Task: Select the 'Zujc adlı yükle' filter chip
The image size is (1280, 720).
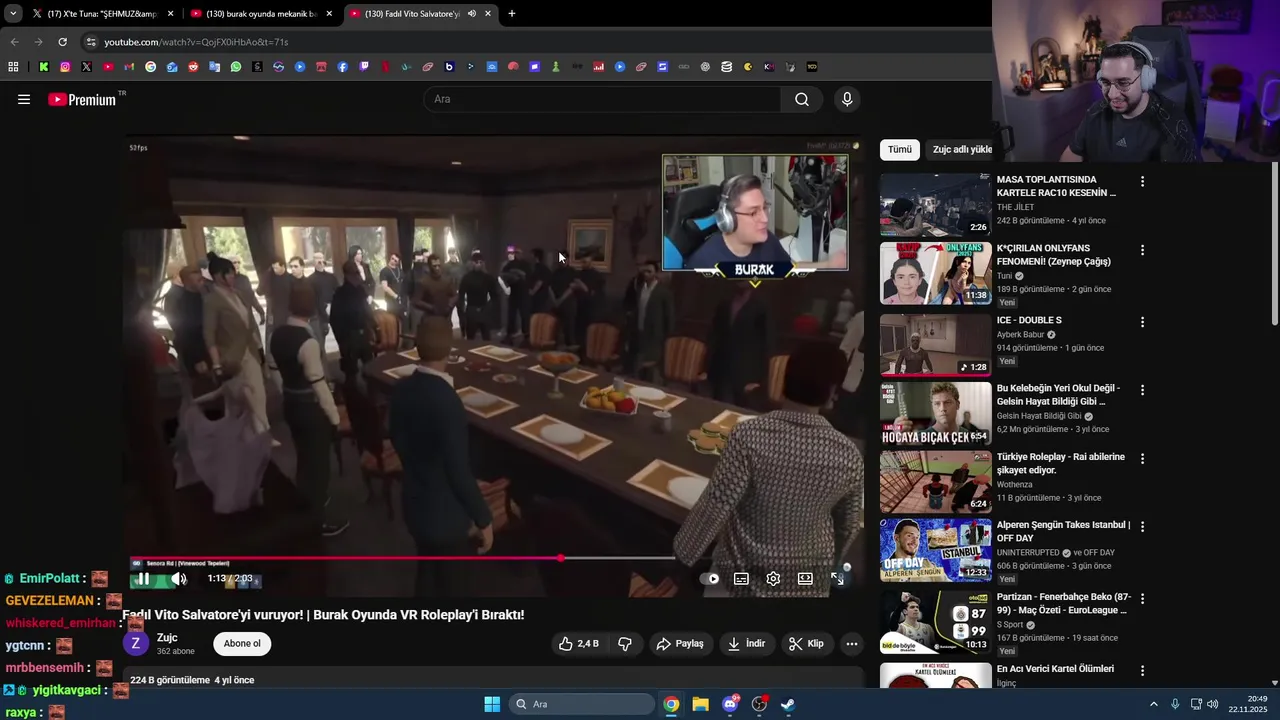Action: coord(961,150)
